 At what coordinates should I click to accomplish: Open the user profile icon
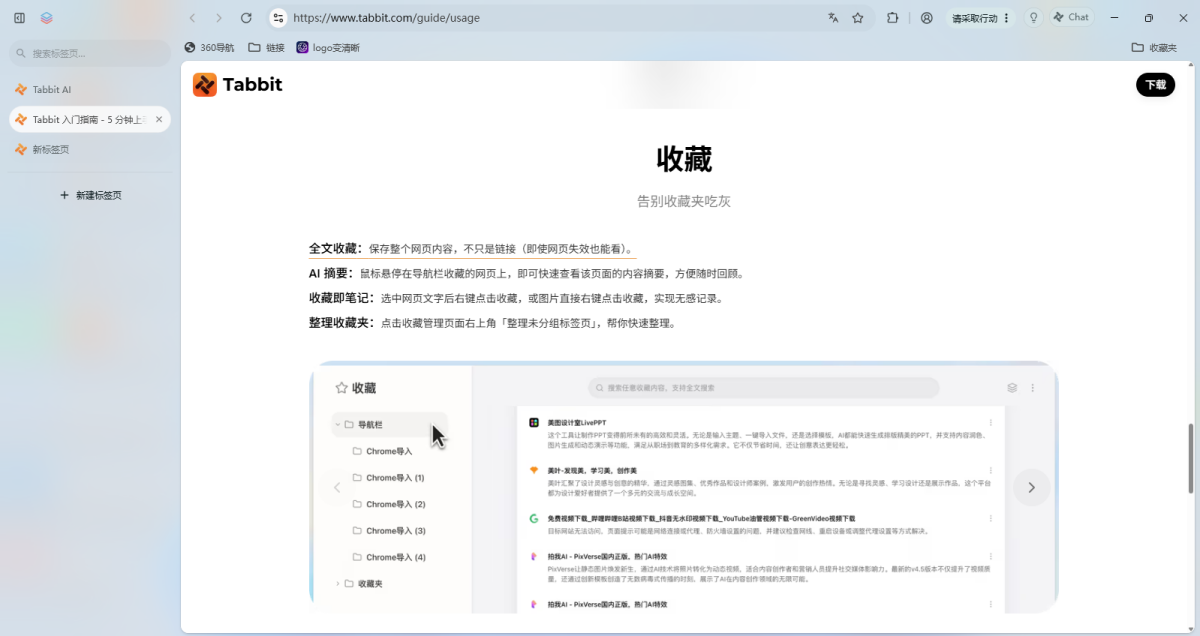pyautogui.click(x=927, y=18)
